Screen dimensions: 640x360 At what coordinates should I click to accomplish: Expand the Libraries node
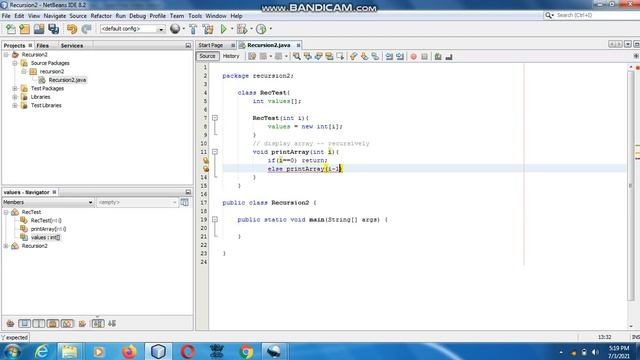tap(15, 97)
